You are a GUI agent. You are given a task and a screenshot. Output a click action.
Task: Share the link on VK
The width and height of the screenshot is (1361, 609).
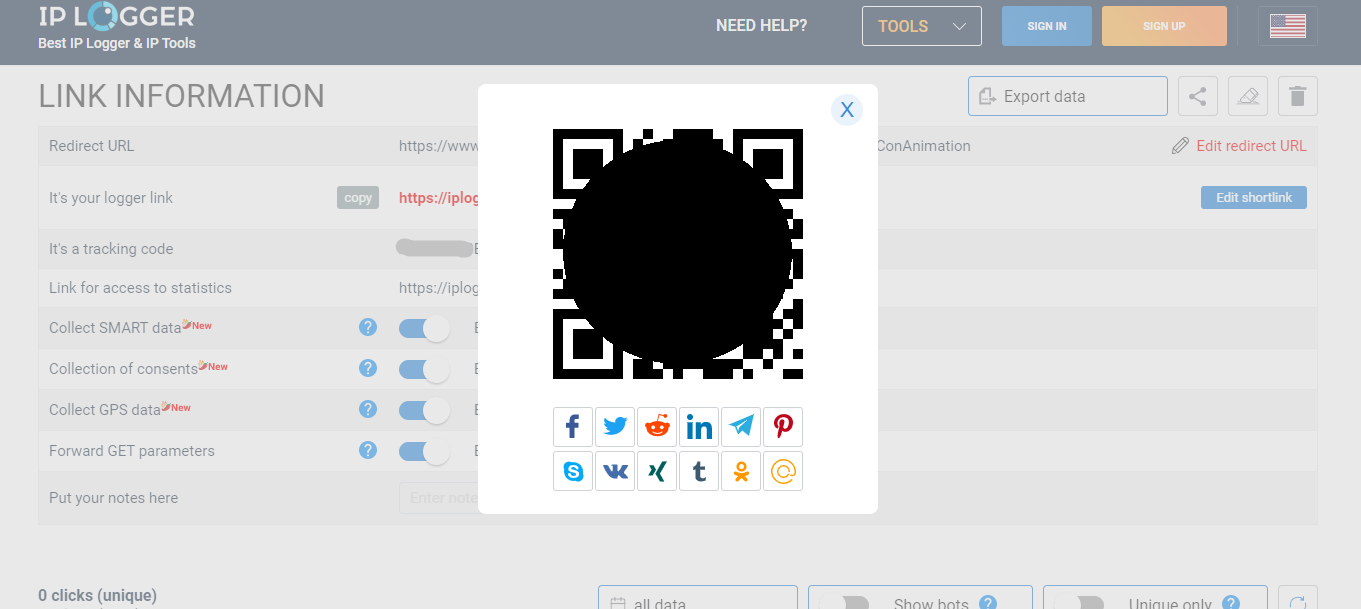615,471
